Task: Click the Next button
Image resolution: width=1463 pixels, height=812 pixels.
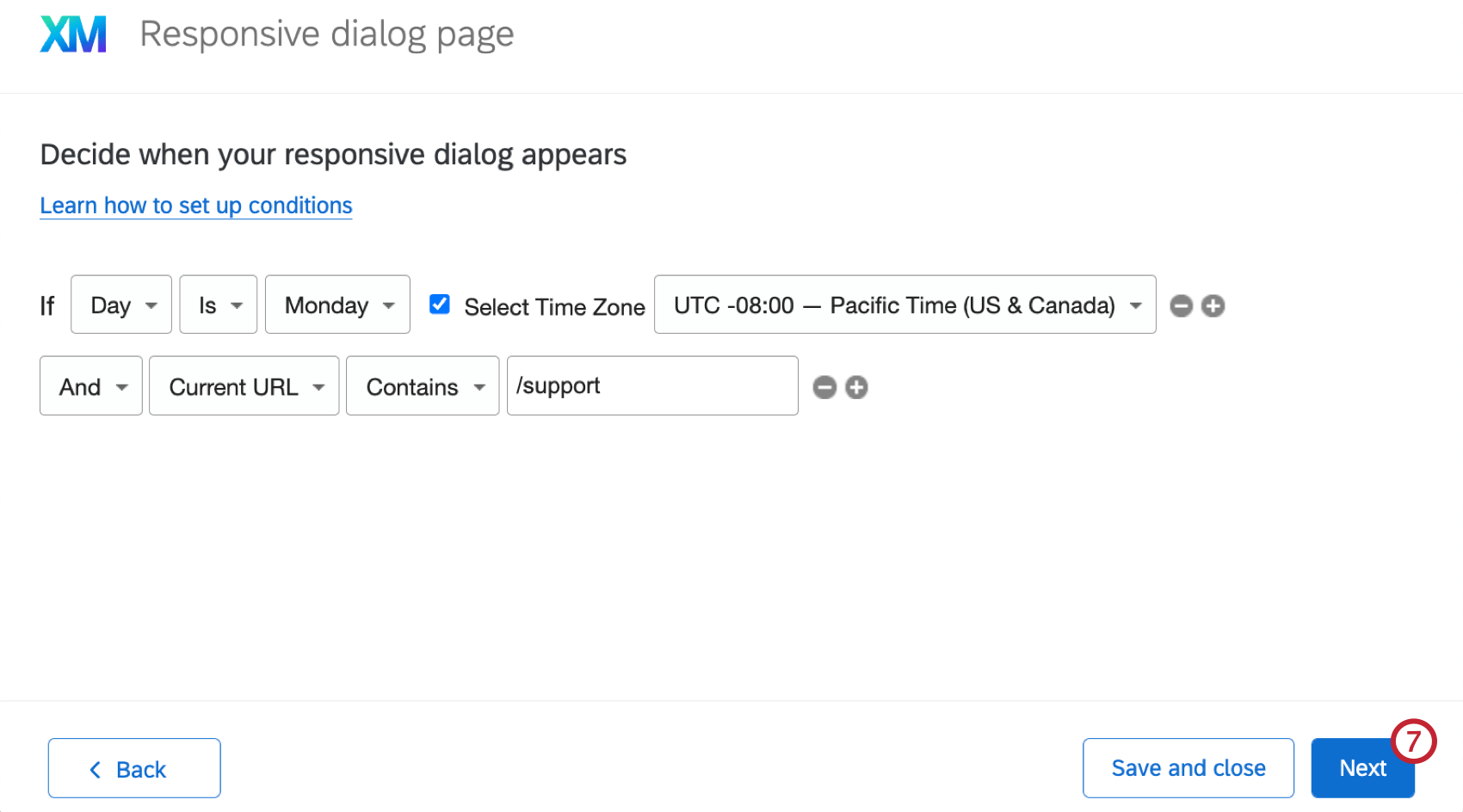Action: 1363,768
